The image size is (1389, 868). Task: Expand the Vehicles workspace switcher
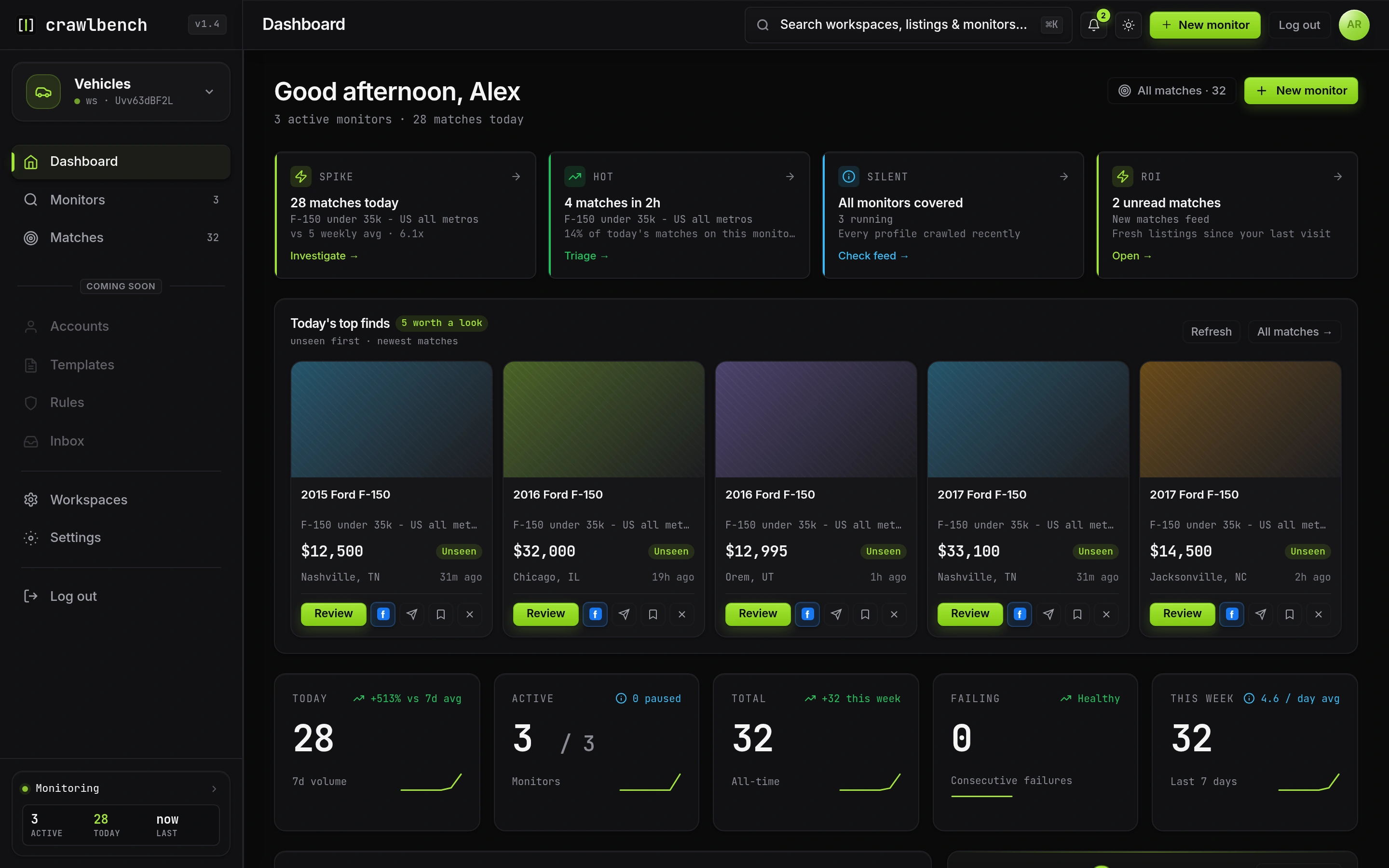click(x=121, y=92)
